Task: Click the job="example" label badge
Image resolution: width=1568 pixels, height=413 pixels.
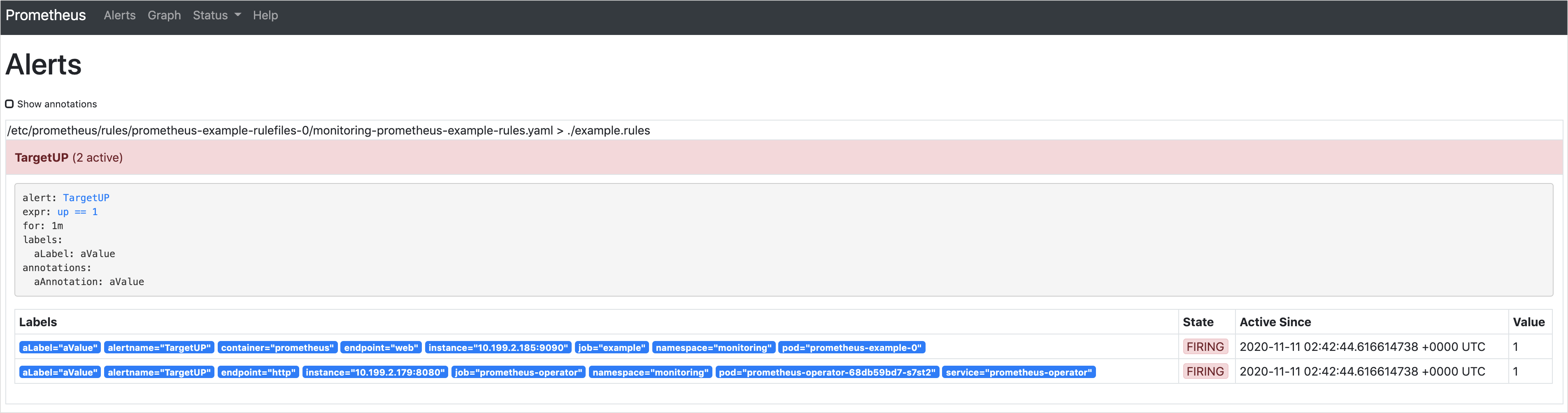Action: click(611, 347)
